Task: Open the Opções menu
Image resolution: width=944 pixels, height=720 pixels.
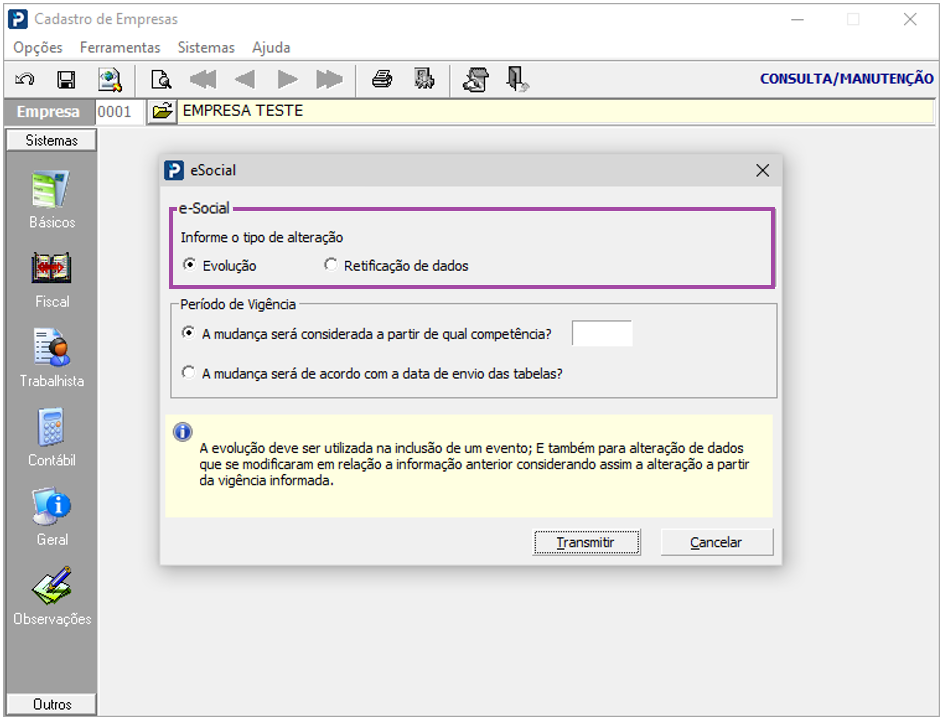Action: [38, 48]
